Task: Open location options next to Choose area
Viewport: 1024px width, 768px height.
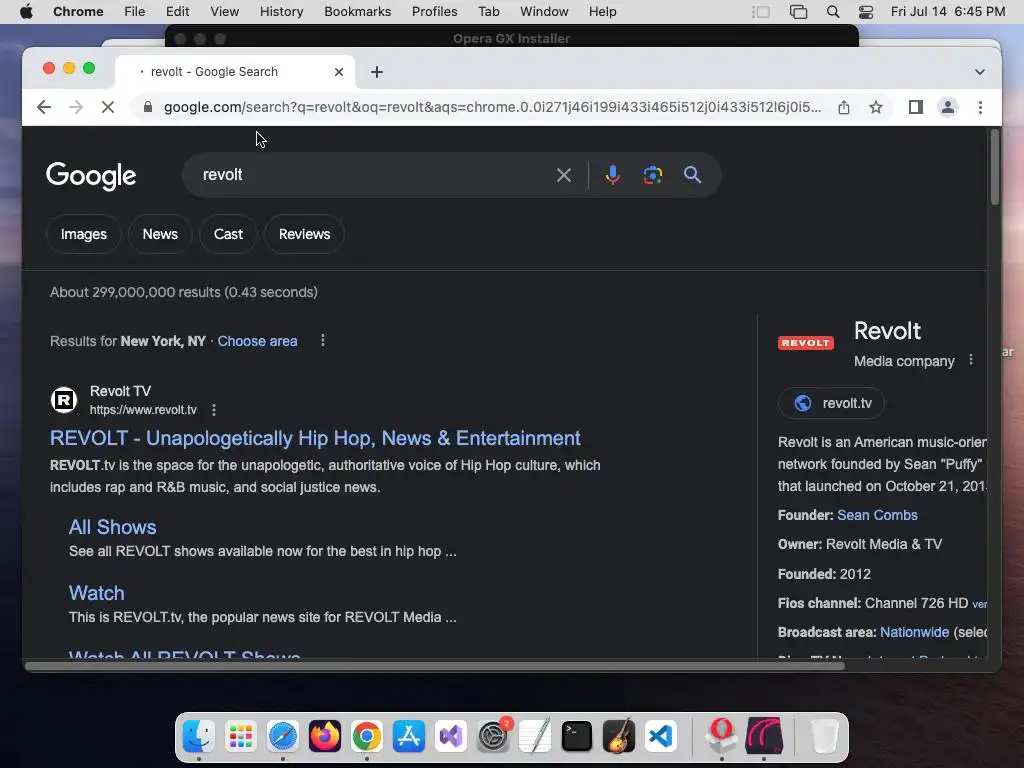Action: click(x=323, y=340)
